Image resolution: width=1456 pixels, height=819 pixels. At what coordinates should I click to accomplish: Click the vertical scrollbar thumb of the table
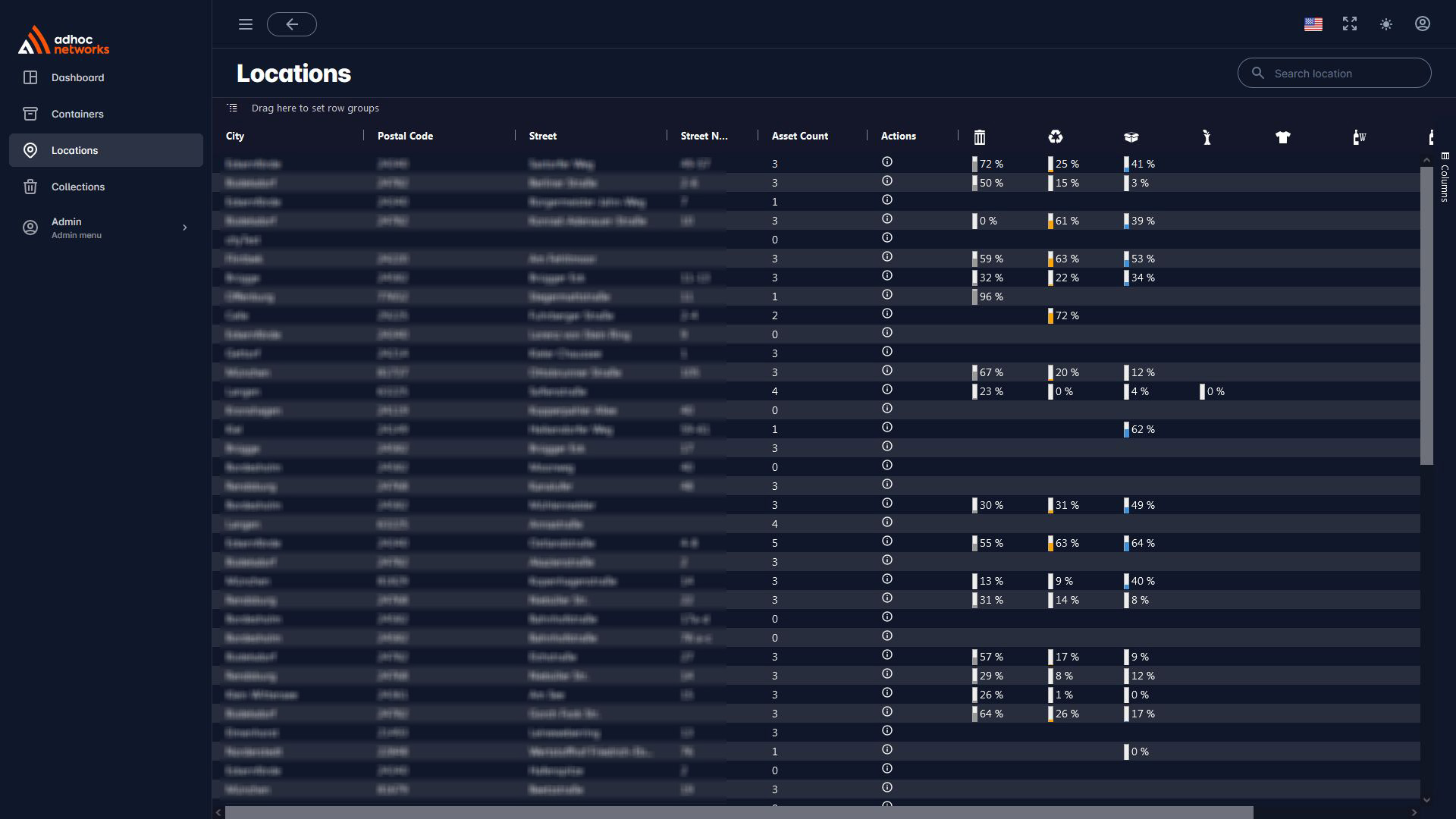[x=1426, y=315]
